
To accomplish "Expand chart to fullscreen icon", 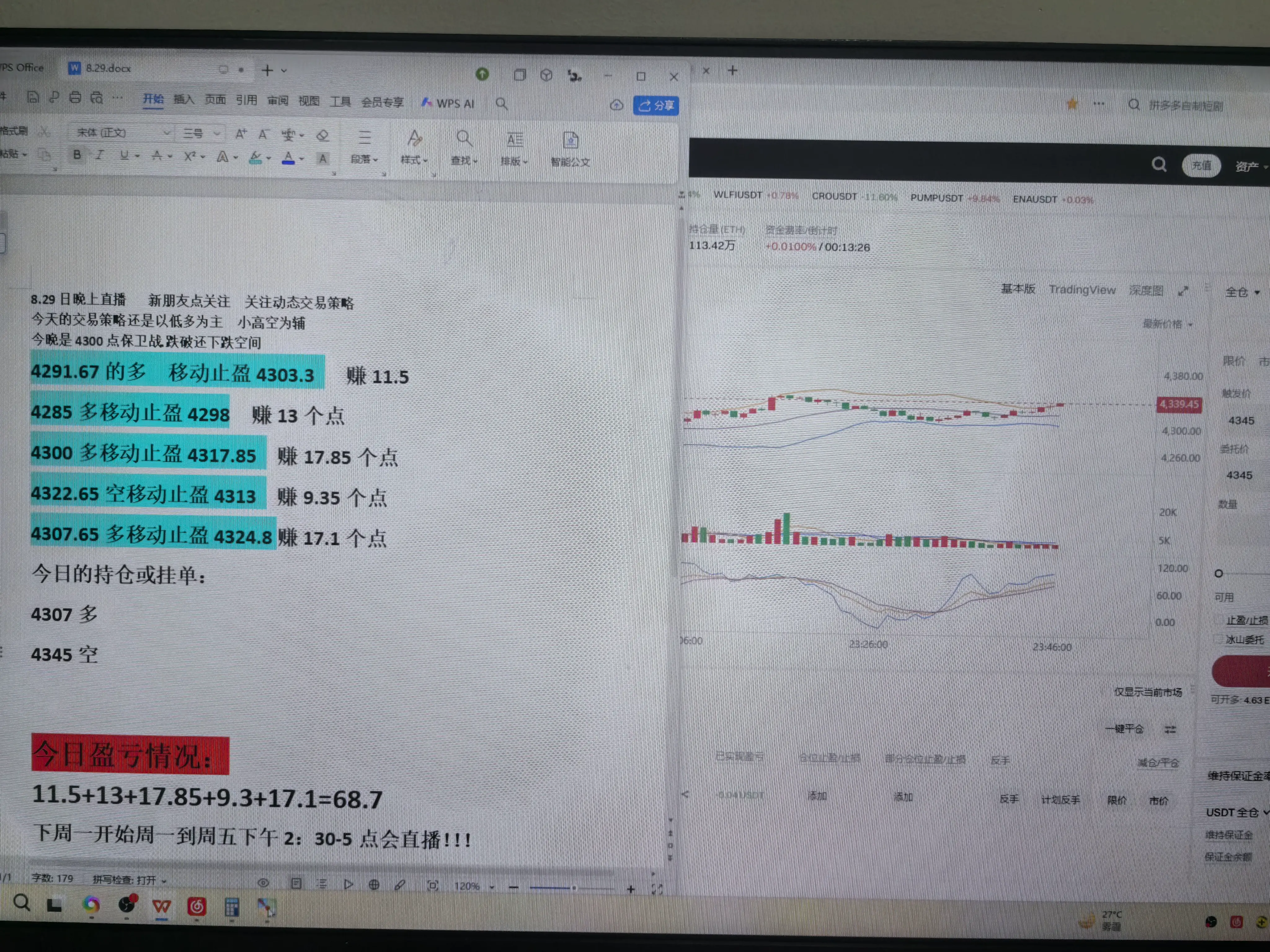I will click(x=1183, y=291).
